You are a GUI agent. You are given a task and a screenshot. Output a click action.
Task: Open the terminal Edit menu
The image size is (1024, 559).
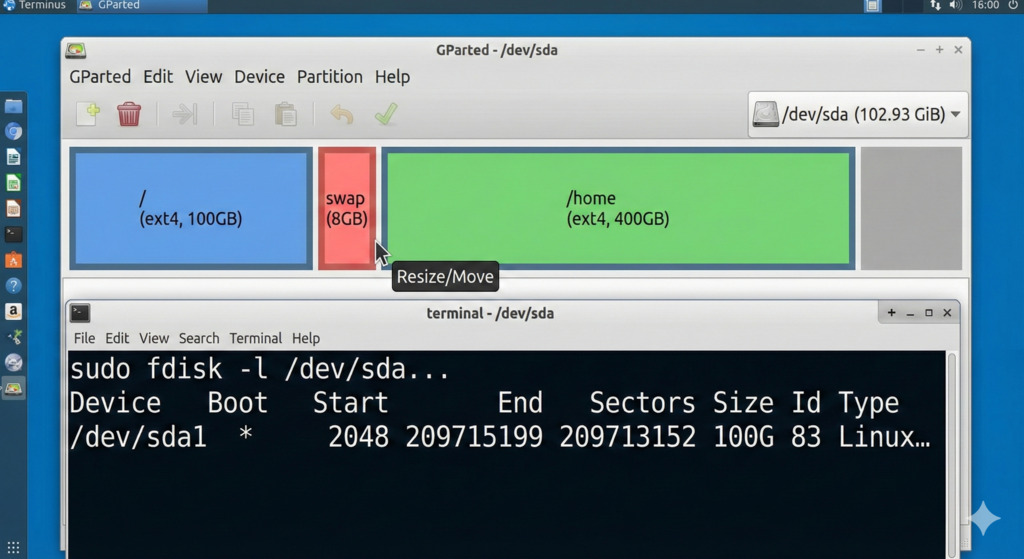117,338
